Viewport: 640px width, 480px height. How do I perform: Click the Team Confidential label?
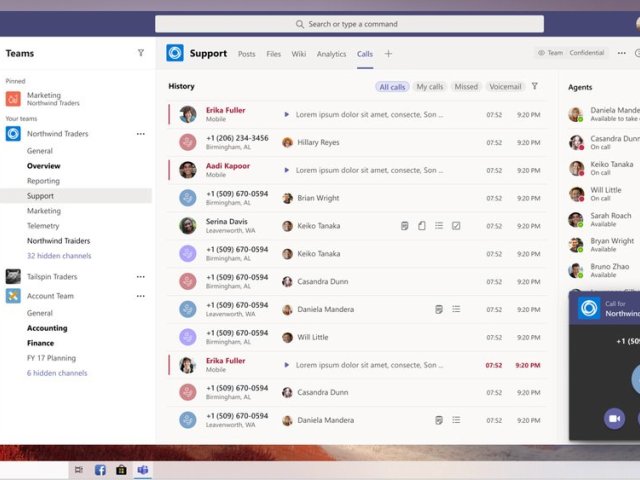[571, 53]
